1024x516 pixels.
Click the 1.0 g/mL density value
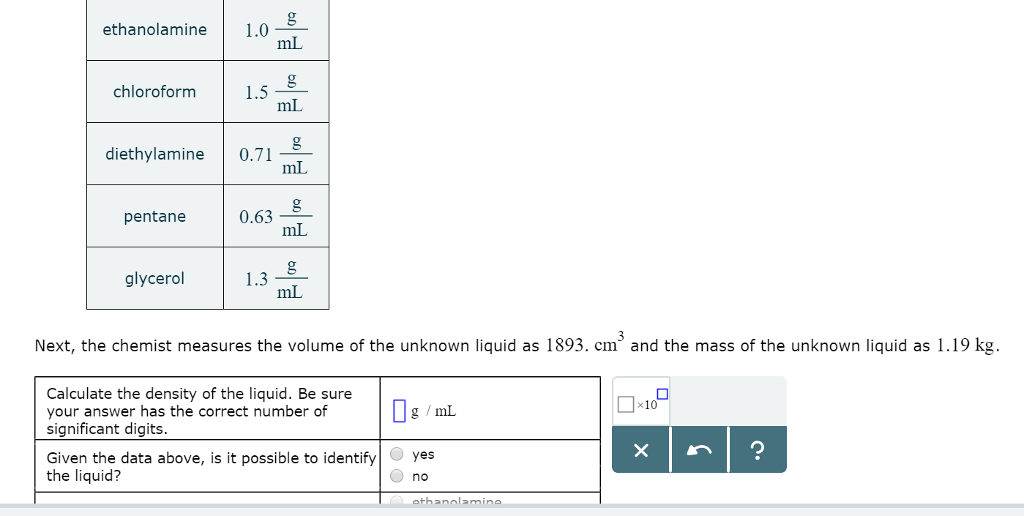(x=276, y=30)
